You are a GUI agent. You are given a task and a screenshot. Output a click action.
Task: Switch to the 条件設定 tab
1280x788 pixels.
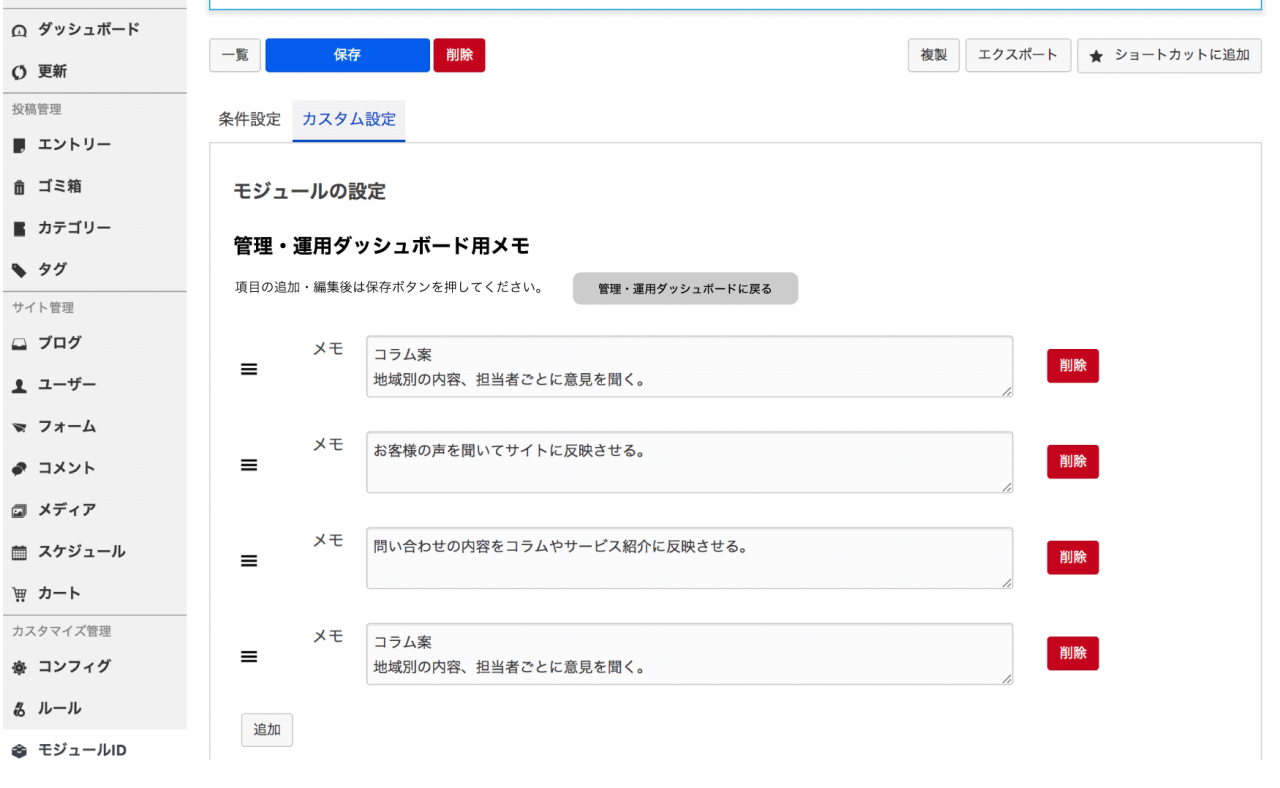250,119
